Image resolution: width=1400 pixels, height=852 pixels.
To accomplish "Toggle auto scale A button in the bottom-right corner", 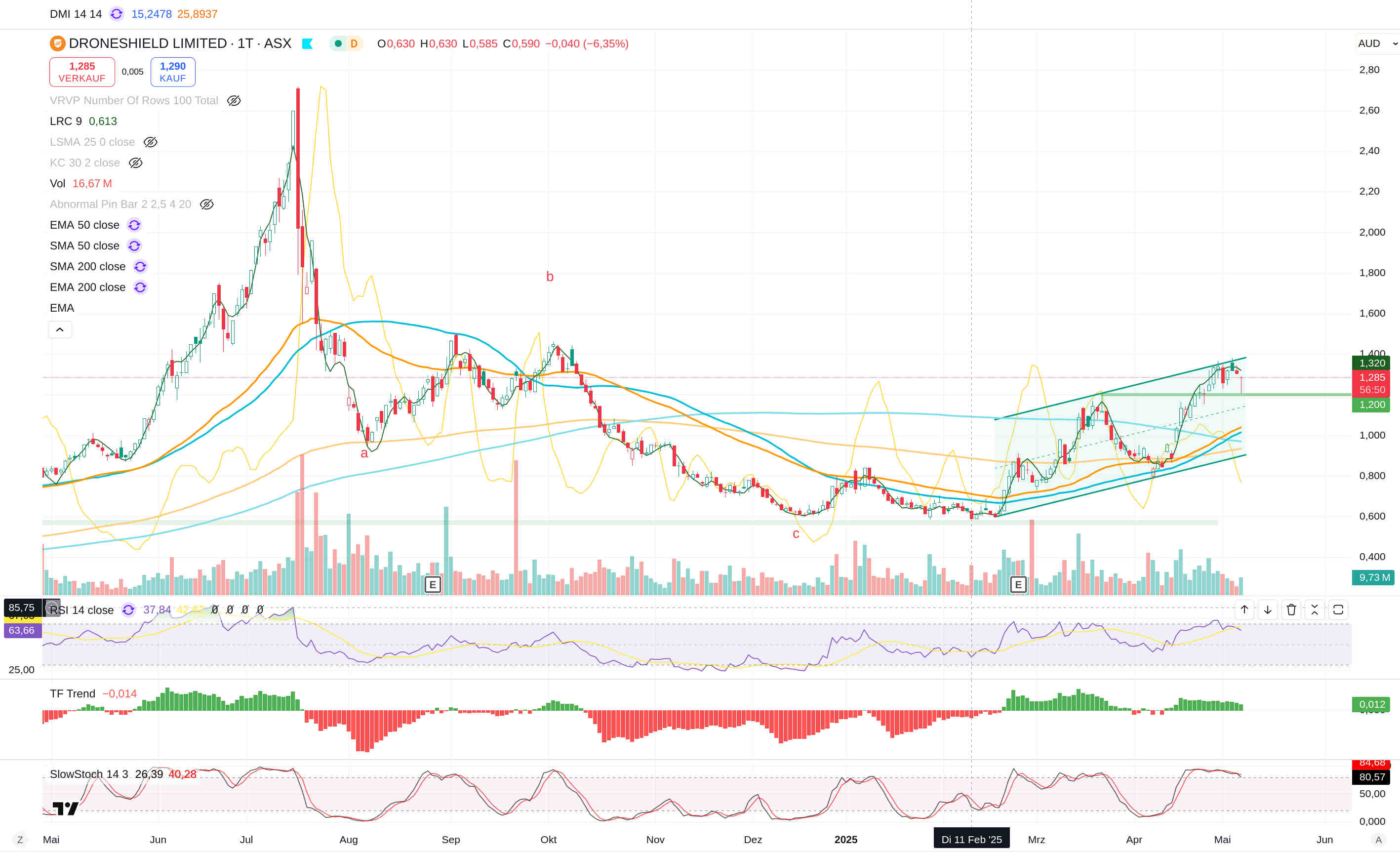I will click(1378, 840).
